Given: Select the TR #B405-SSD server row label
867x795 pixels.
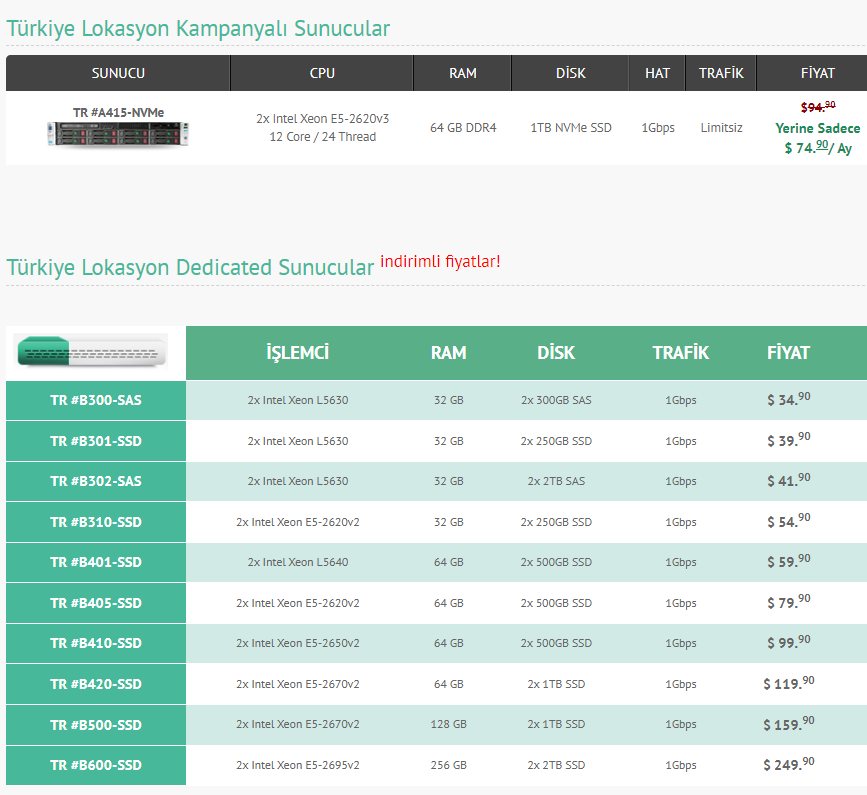Looking at the screenshot, I should coord(96,603).
